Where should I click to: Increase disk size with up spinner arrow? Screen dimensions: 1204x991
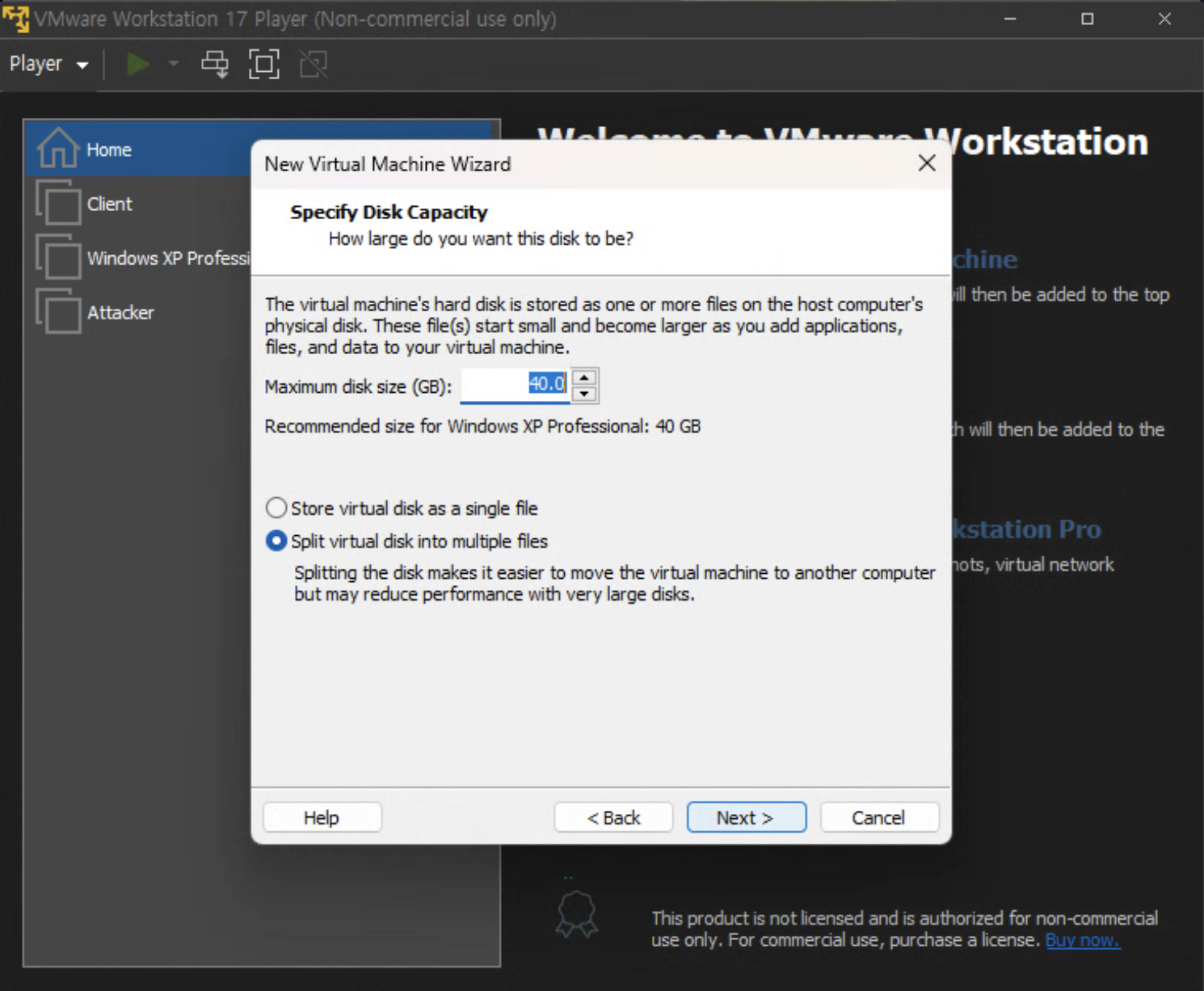coord(584,377)
